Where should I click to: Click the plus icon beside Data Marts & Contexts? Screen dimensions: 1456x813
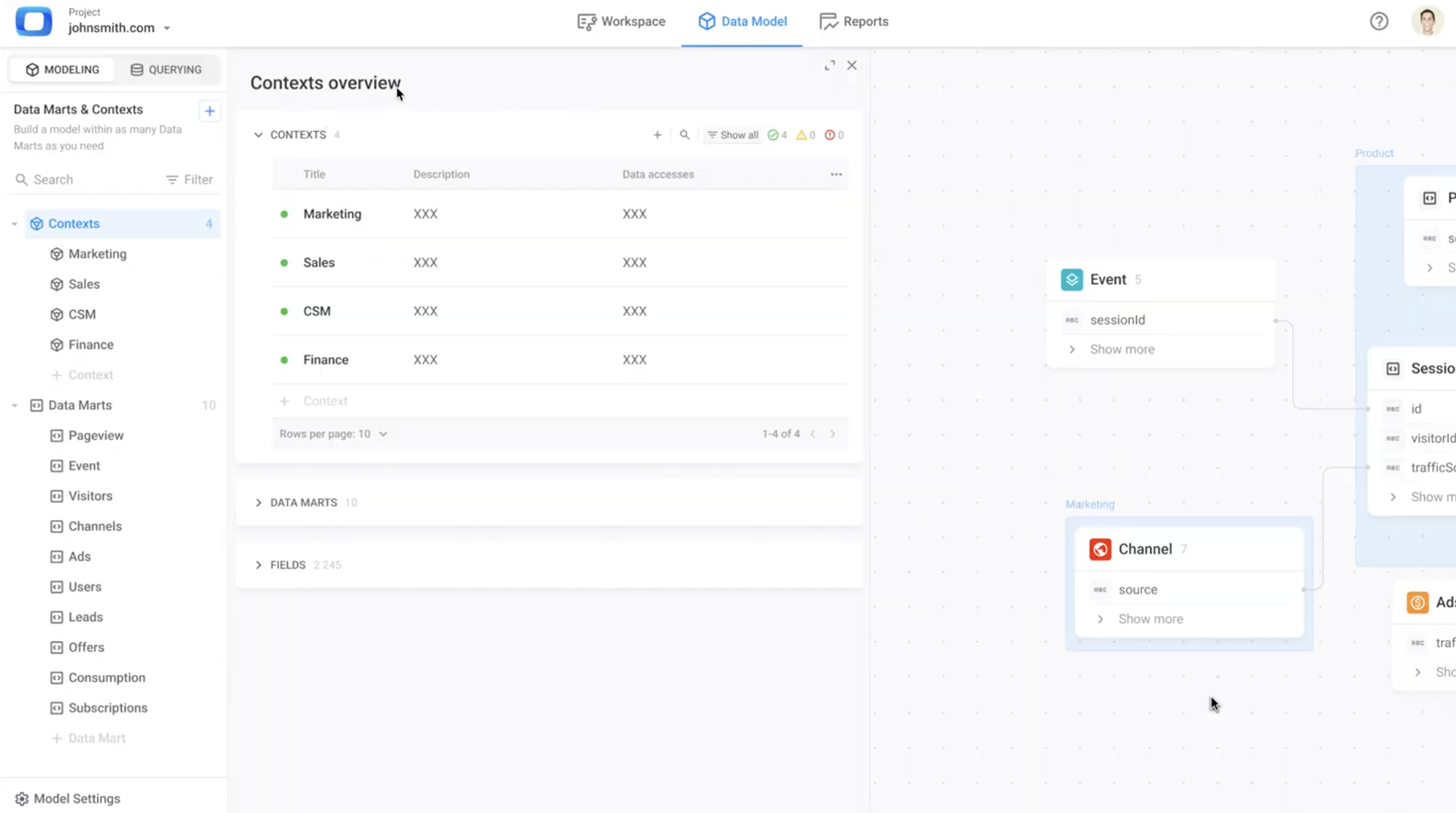[209, 111]
